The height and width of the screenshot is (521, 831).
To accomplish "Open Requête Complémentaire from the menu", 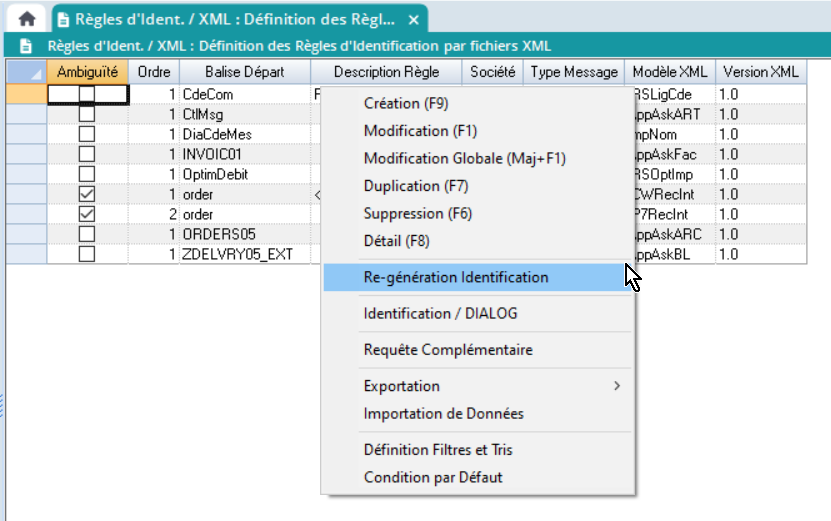I will 448,349.
